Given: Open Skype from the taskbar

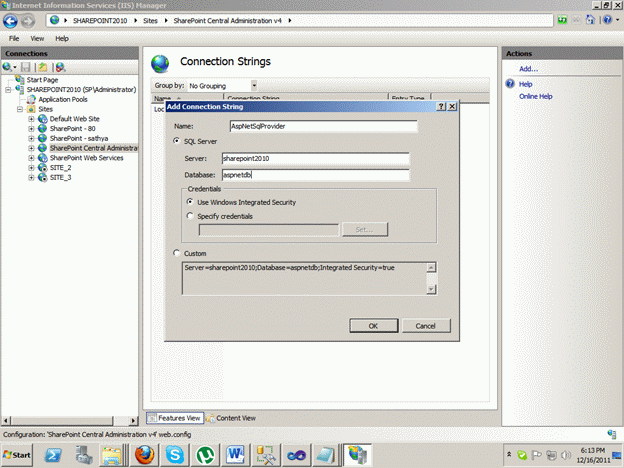Looking at the screenshot, I should (x=174, y=455).
